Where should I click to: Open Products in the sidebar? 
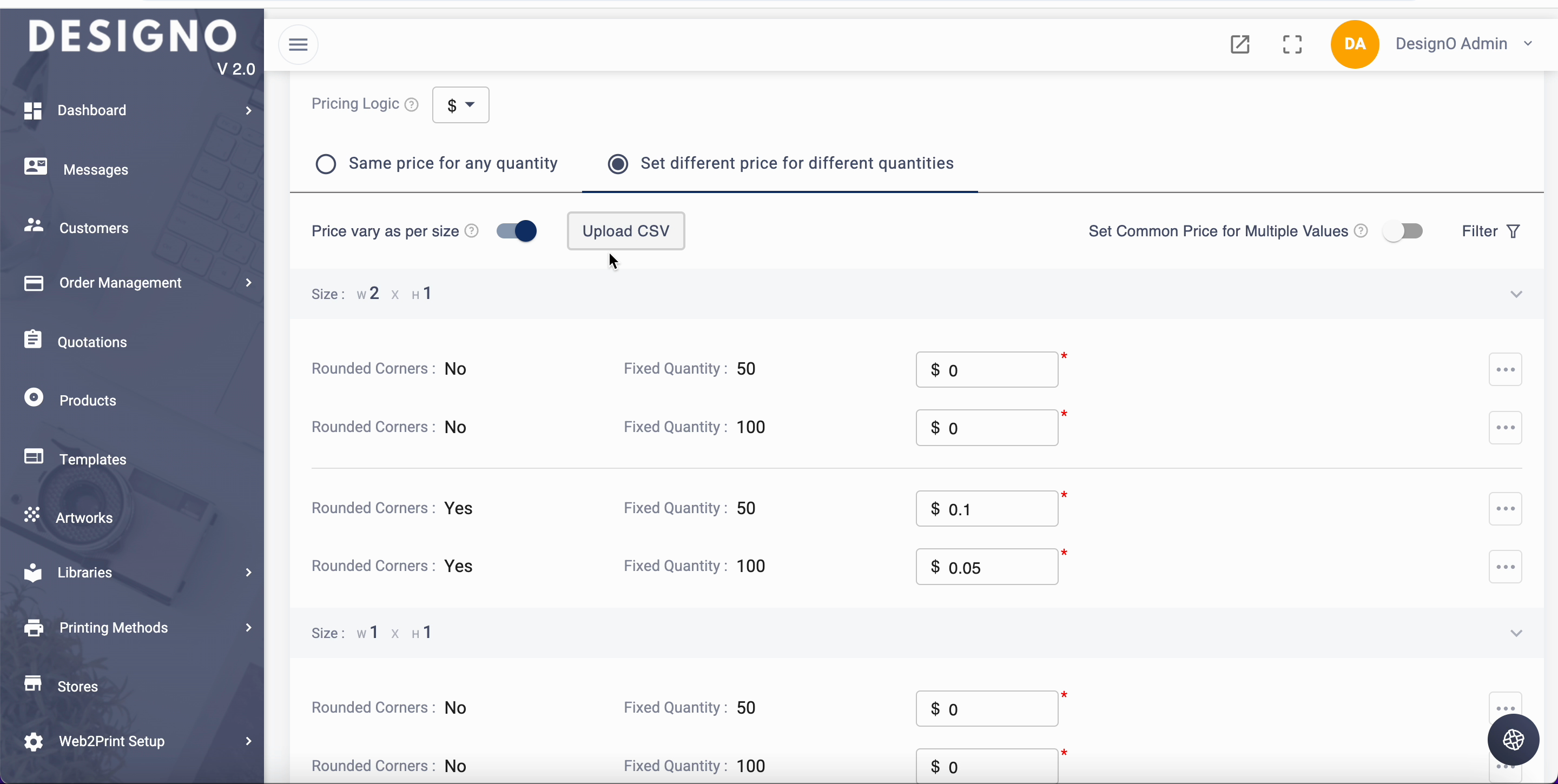coord(88,400)
